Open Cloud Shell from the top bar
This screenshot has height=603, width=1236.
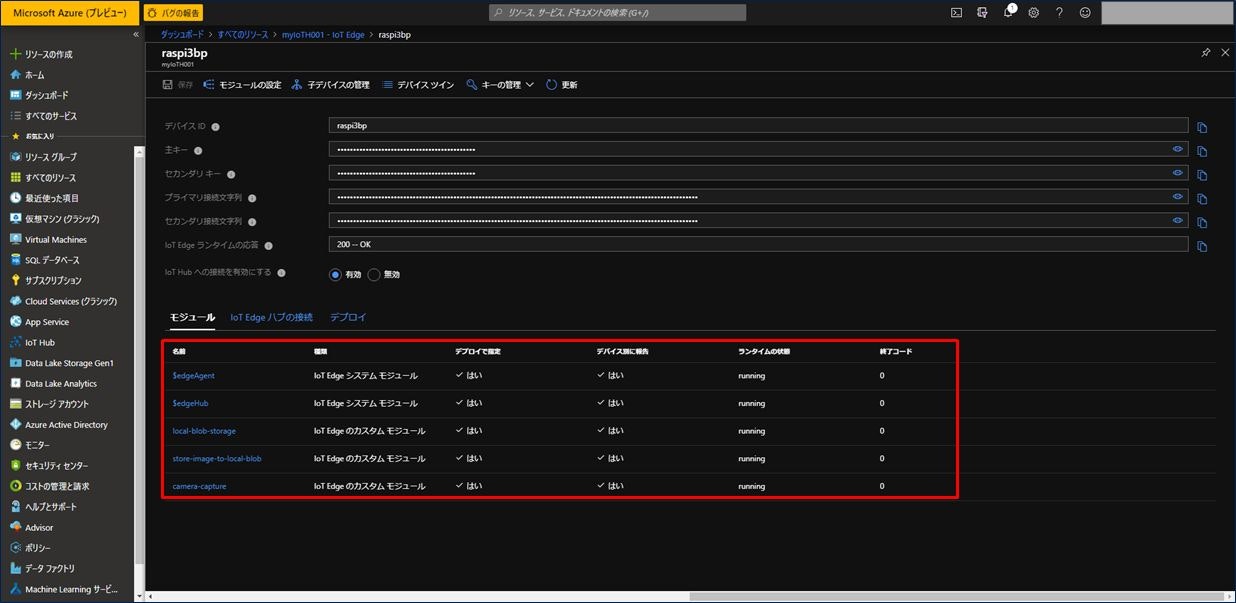[x=956, y=12]
